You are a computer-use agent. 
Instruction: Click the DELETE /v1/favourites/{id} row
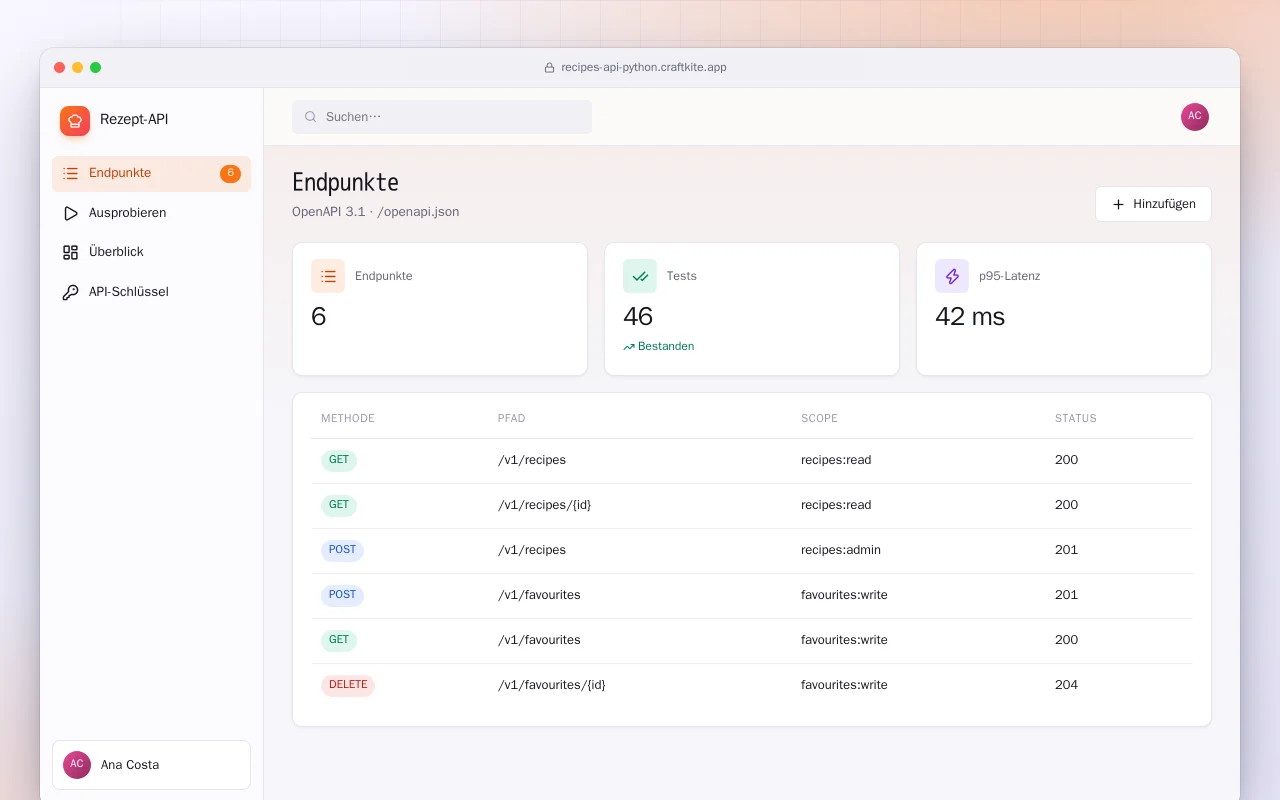click(x=752, y=686)
